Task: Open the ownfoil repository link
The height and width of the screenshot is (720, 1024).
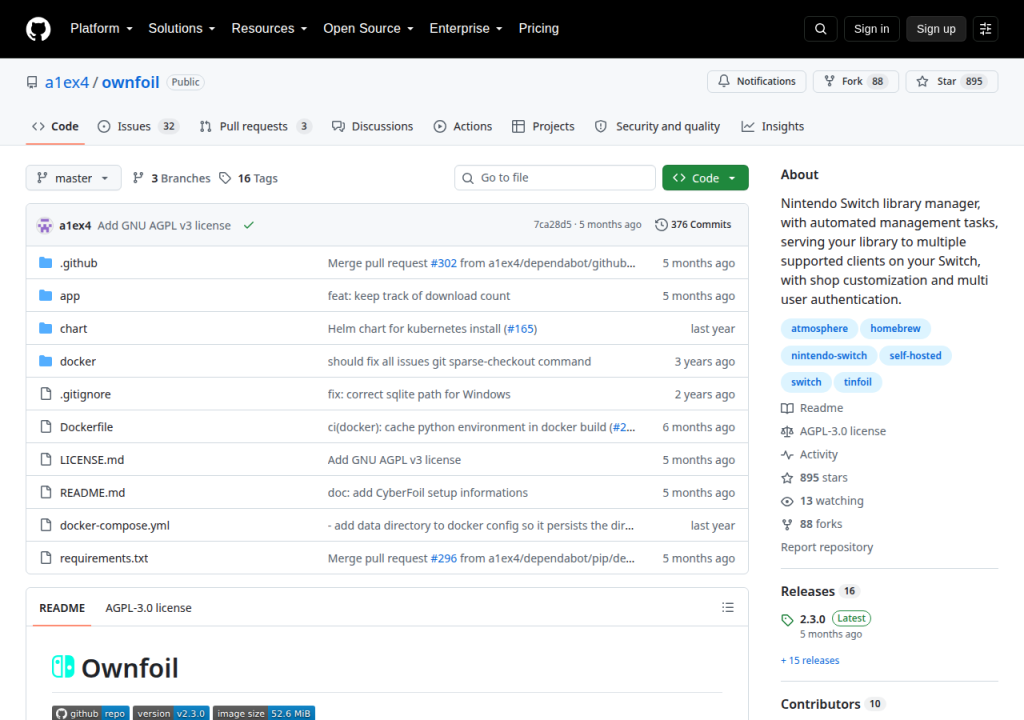Action: (x=131, y=82)
